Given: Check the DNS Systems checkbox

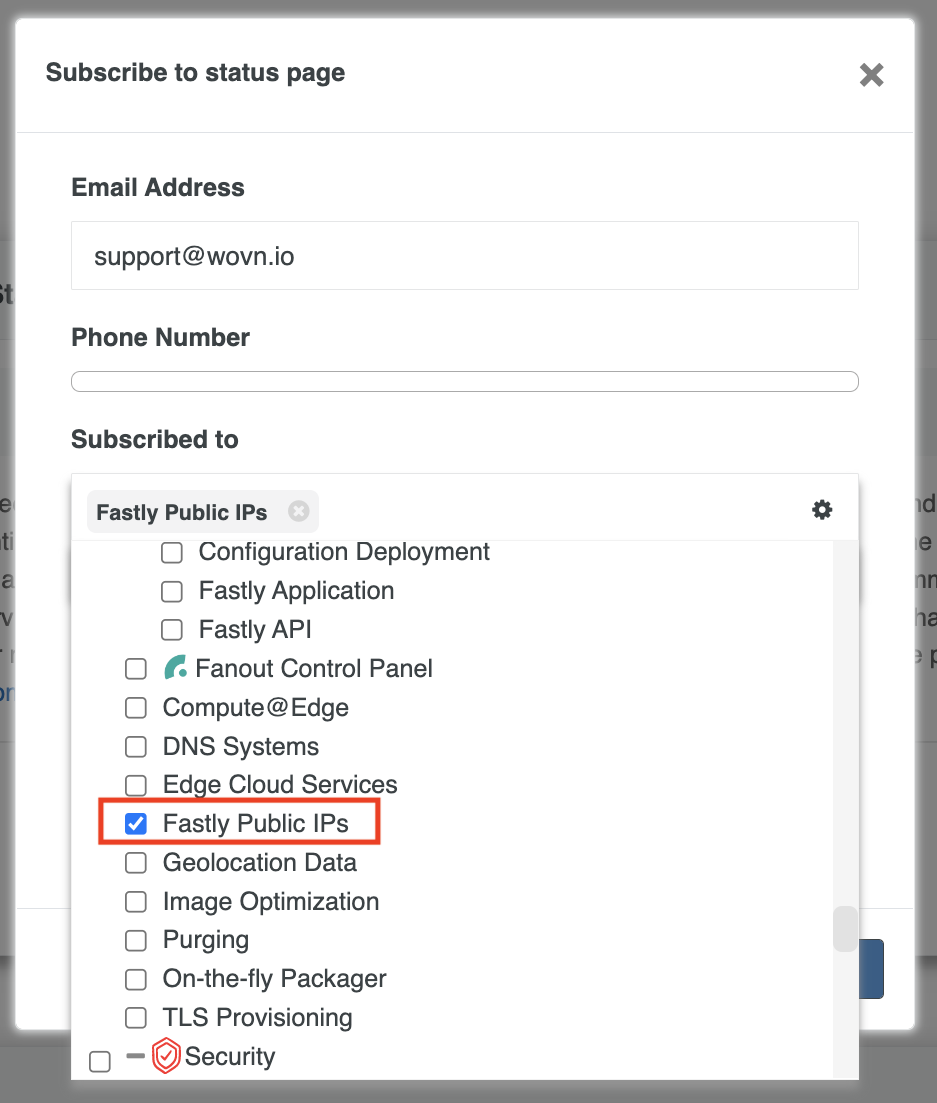Looking at the screenshot, I should tap(136, 747).
